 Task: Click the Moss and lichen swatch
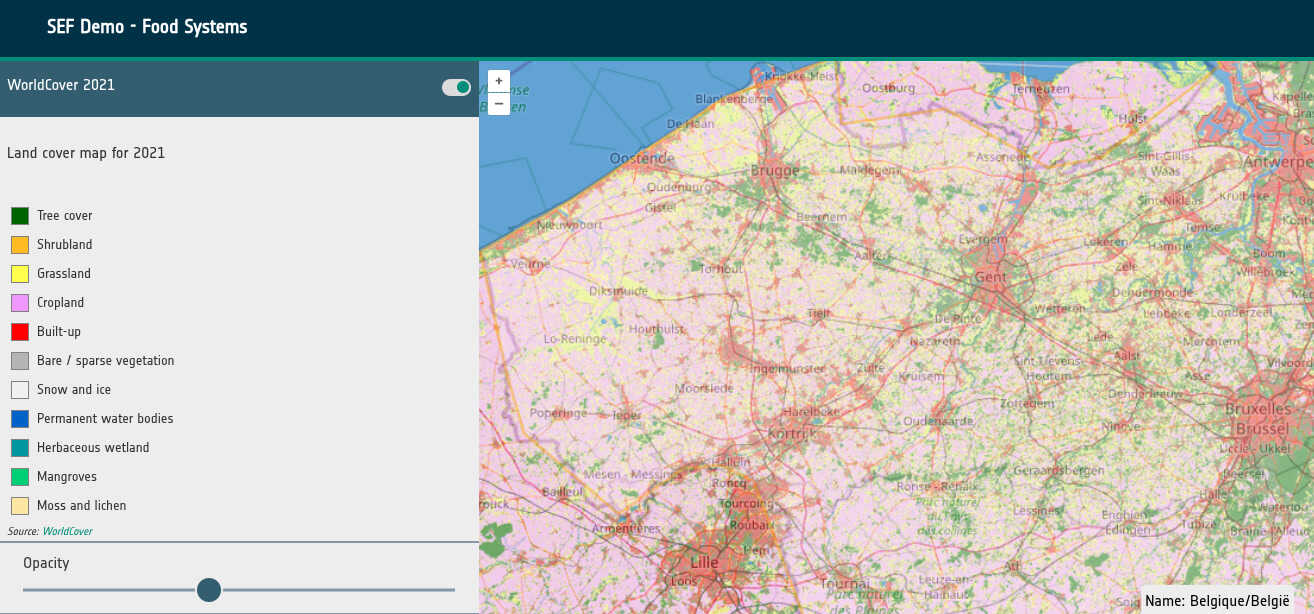(x=20, y=506)
